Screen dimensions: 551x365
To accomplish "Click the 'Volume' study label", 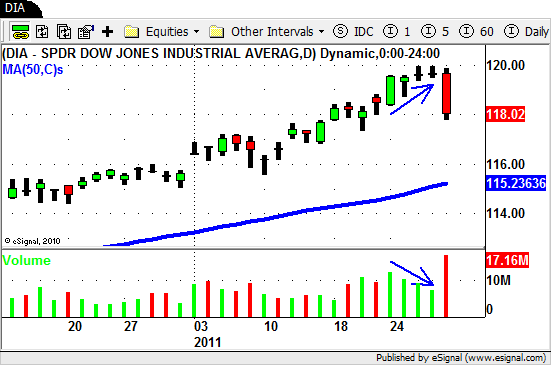I will [26, 260].
